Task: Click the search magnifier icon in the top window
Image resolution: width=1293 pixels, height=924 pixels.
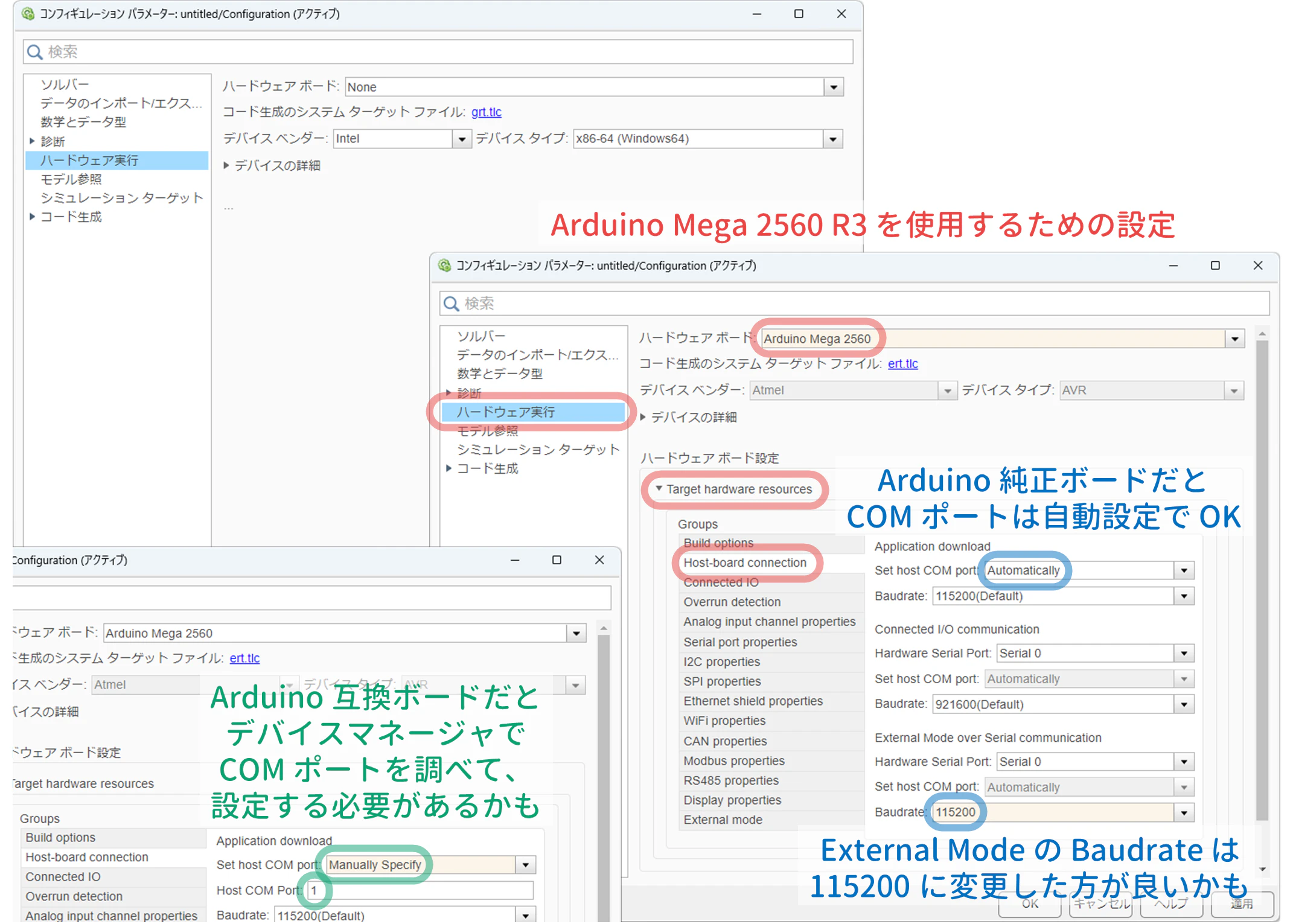Action: point(34,52)
